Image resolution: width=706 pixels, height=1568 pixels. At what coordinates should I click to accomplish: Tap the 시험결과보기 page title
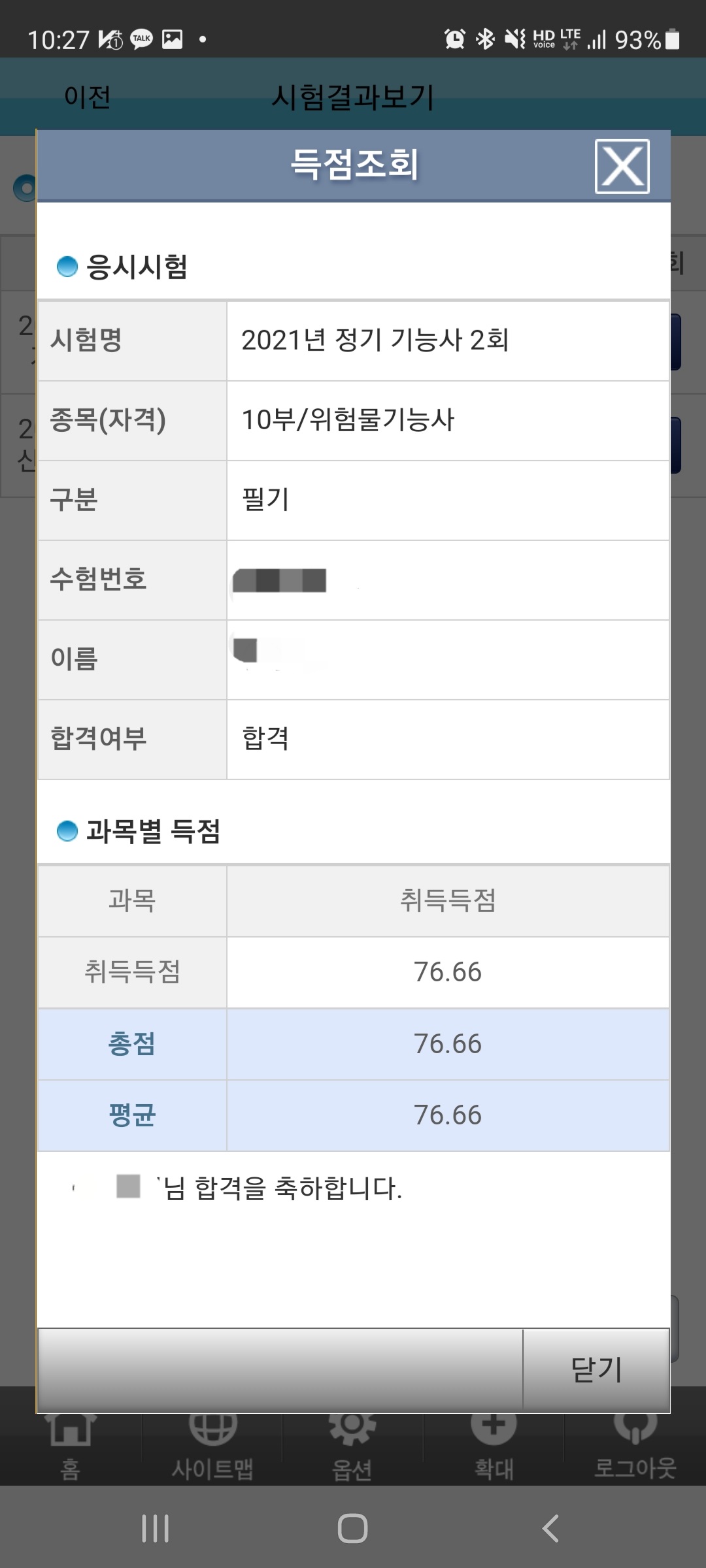click(x=353, y=97)
